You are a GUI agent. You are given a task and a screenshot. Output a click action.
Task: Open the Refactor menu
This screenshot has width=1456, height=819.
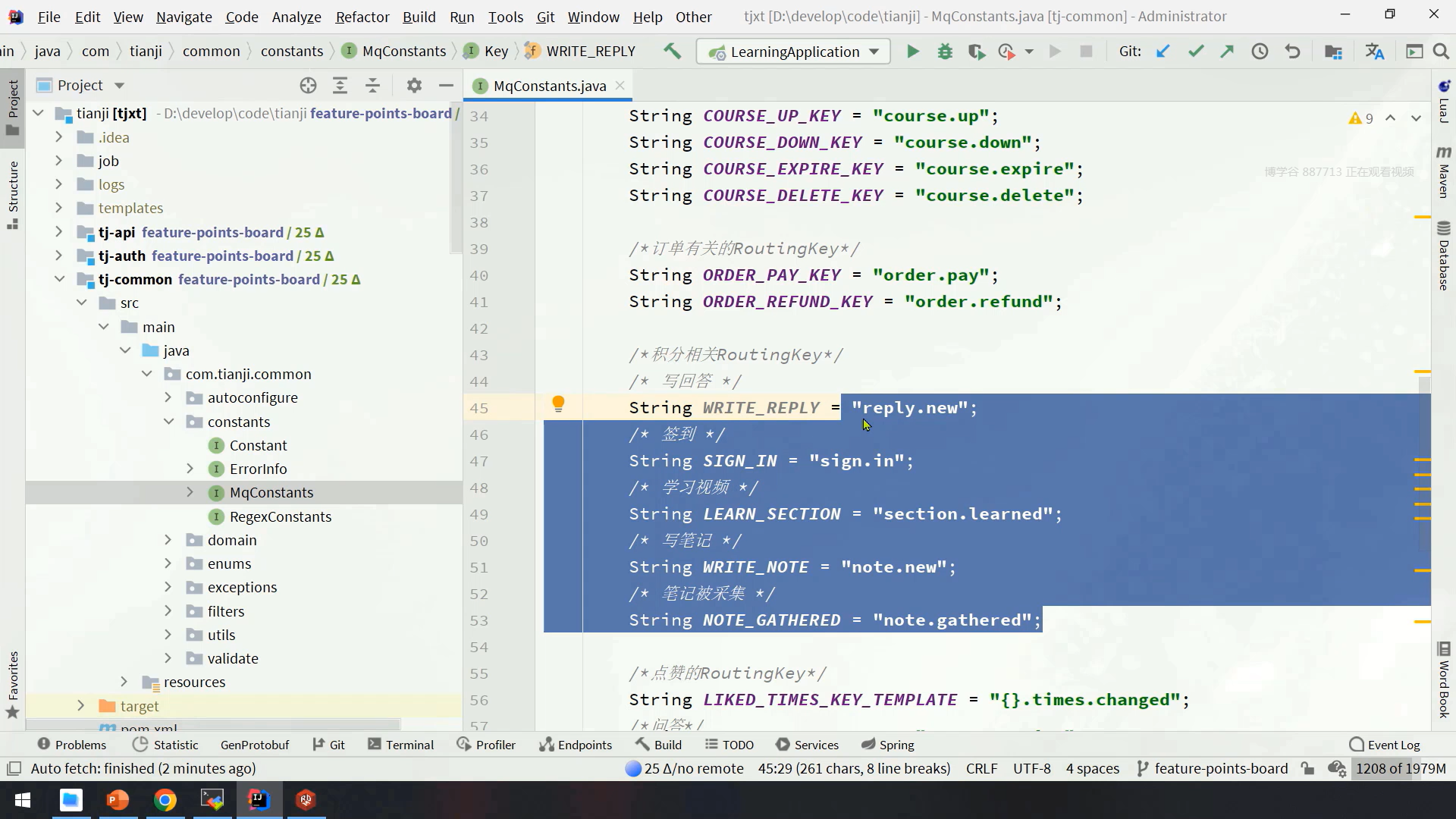pyautogui.click(x=362, y=17)
